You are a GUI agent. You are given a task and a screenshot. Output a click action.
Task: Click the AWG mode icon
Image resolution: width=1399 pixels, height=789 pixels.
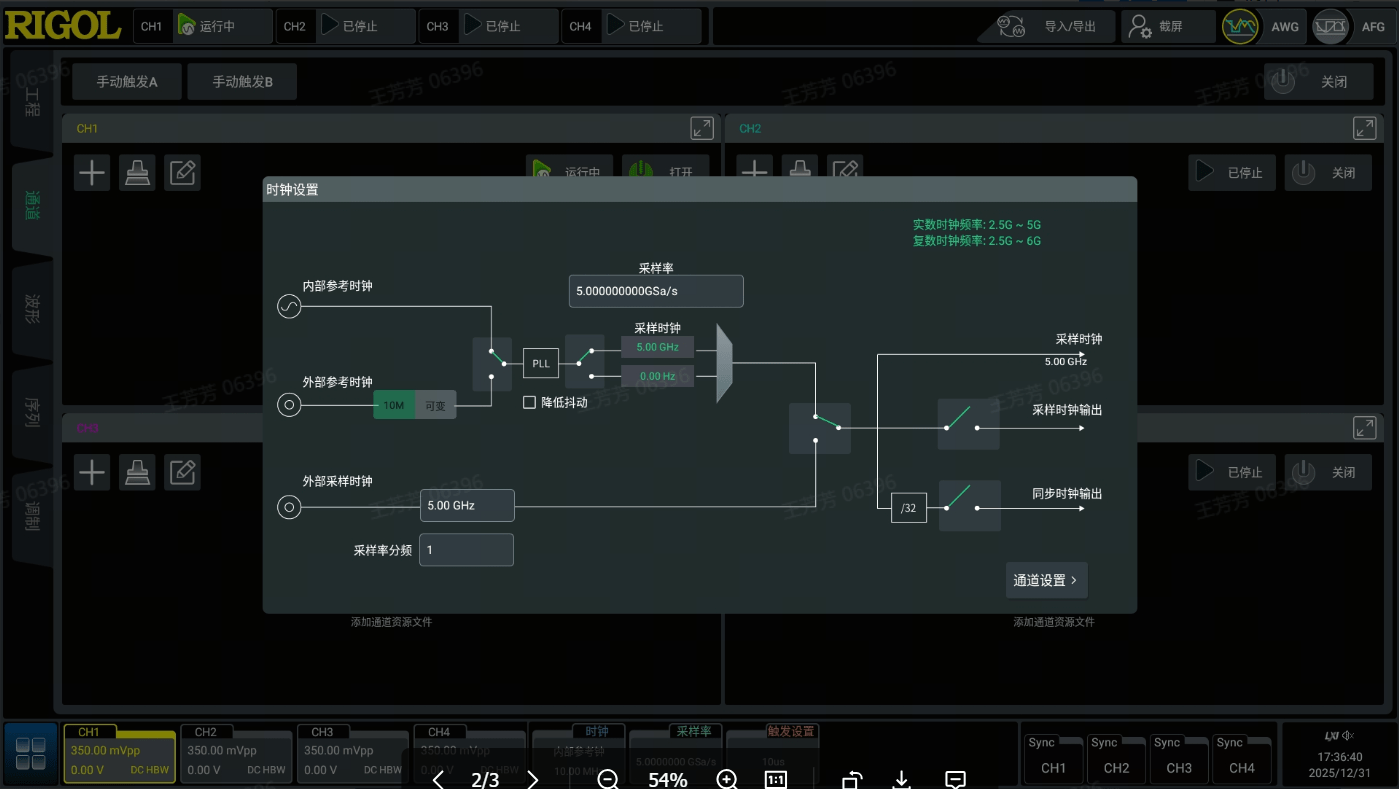[x=1241, y=27]
